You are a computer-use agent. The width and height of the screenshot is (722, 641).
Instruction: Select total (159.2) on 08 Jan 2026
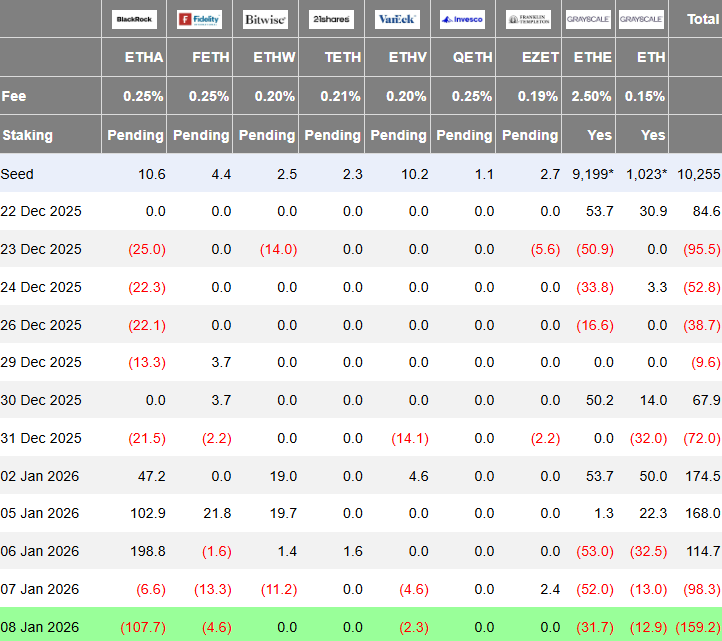pyautogui.click(x=698, y=627)
